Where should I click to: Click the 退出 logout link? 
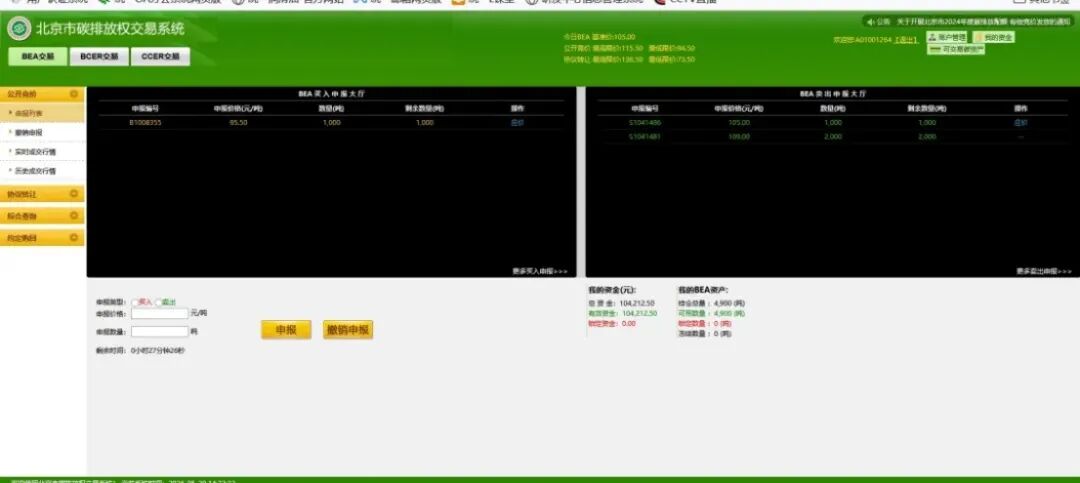[906, 40]
